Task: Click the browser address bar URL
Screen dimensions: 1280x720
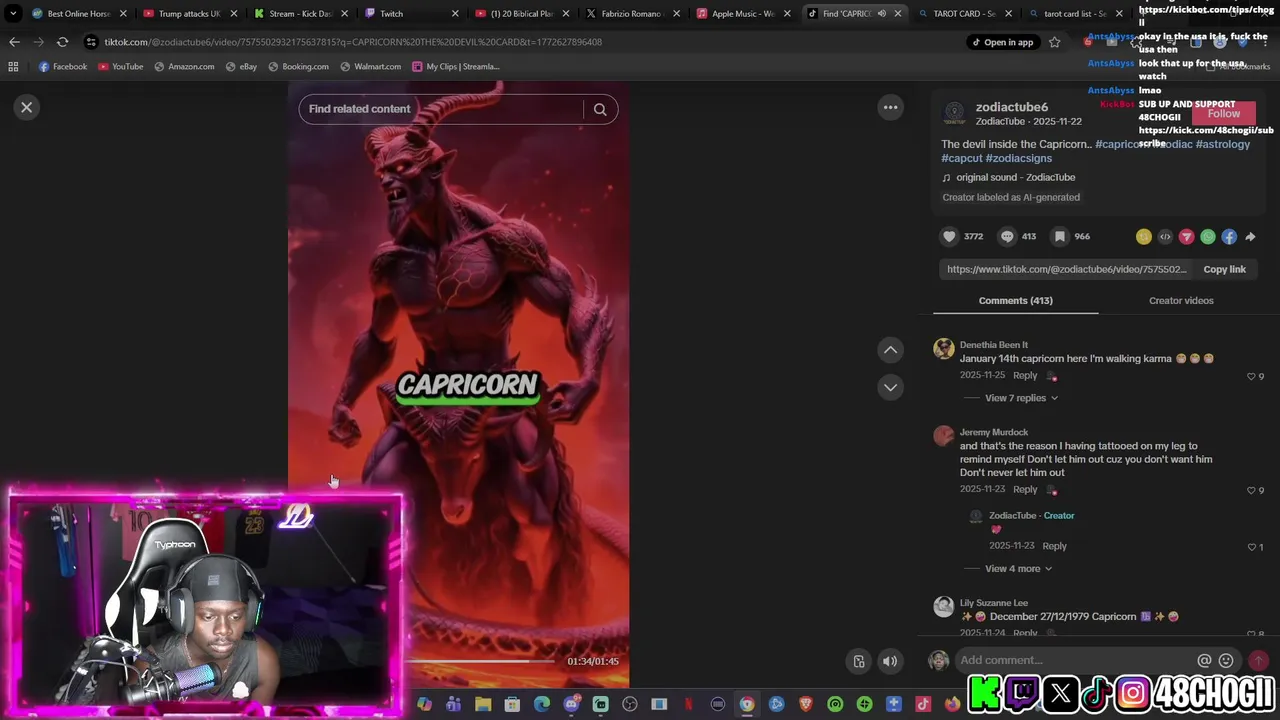Action: coord(353,42)
